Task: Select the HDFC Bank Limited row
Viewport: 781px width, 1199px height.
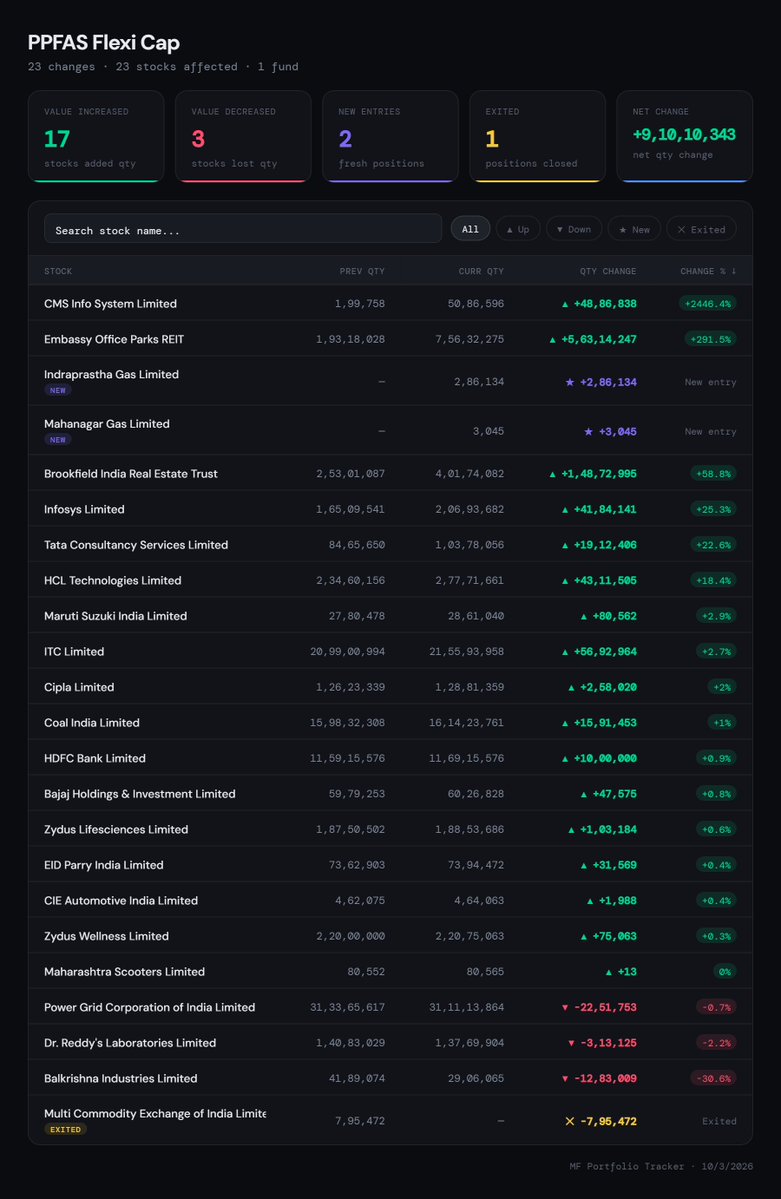Action: click(x=390, y=758)
